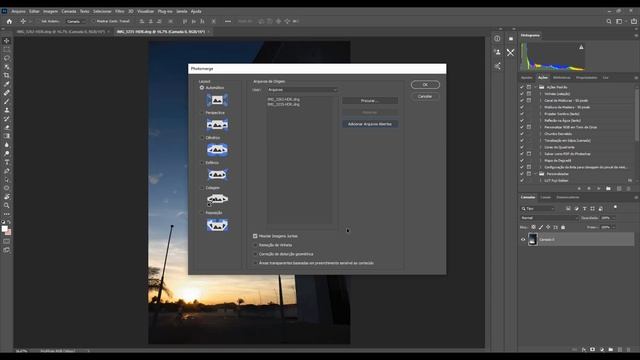
Task: Switch to the Propriedades tab
Action: click(586, 78)
